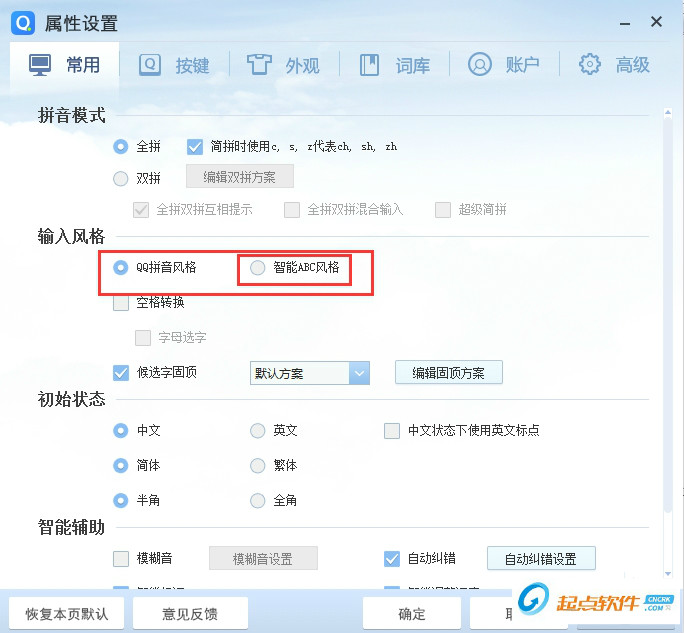Select 英文 initial state radio
684x633 pixels.
point(257,431)
